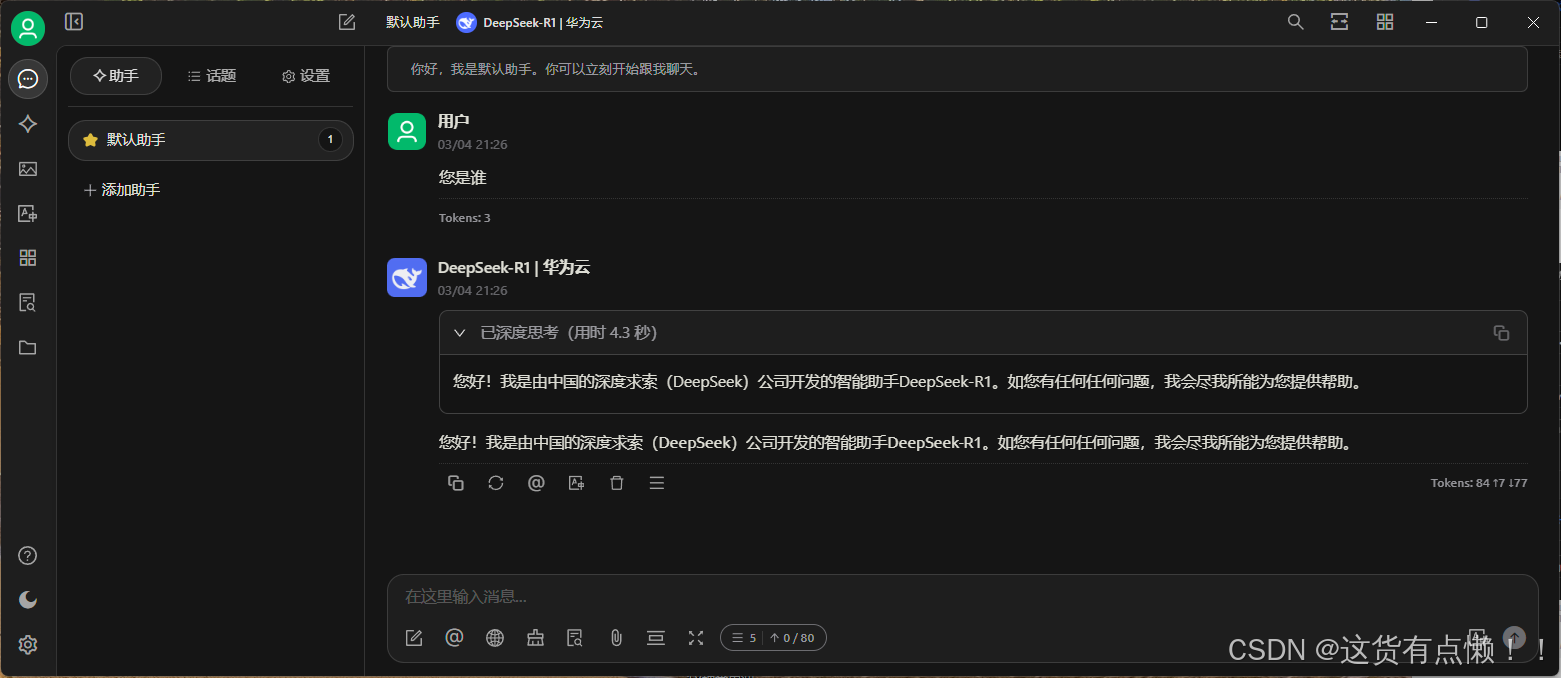Collapse the assistants side panel
1561x678 pixels.
[x=74, y=22]
